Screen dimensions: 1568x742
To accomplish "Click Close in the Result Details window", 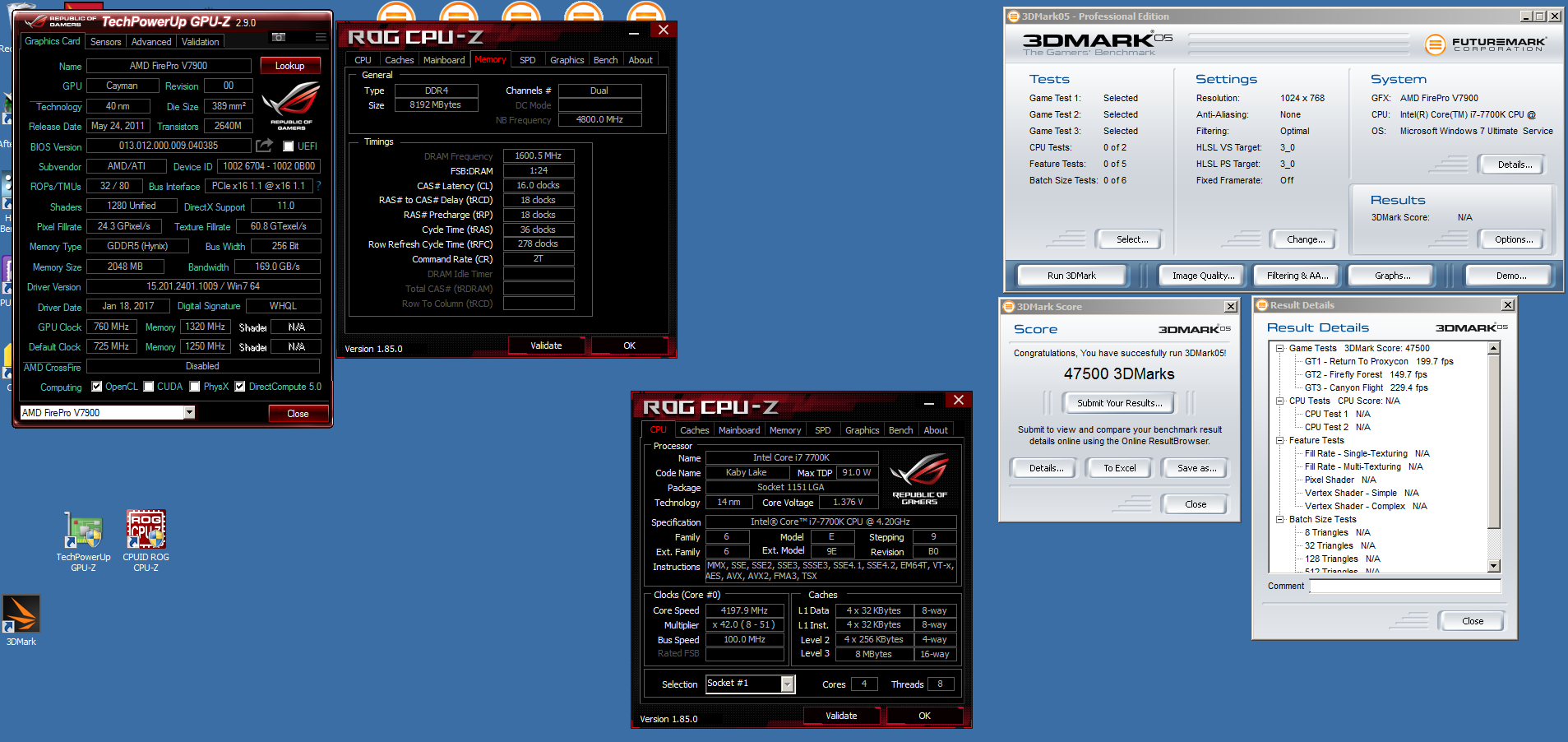I will (1473, 621).
